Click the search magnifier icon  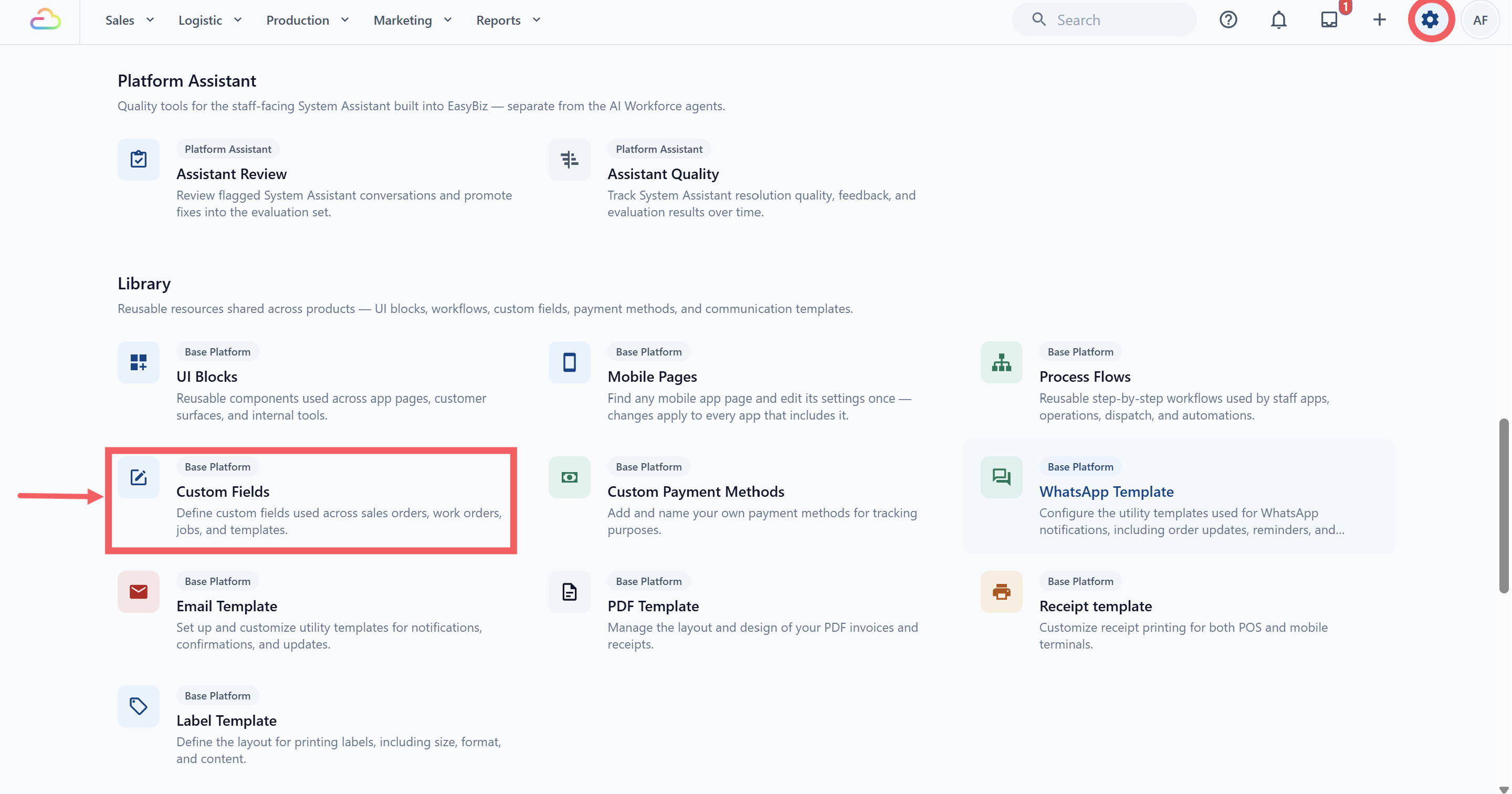pos(1039,20)
